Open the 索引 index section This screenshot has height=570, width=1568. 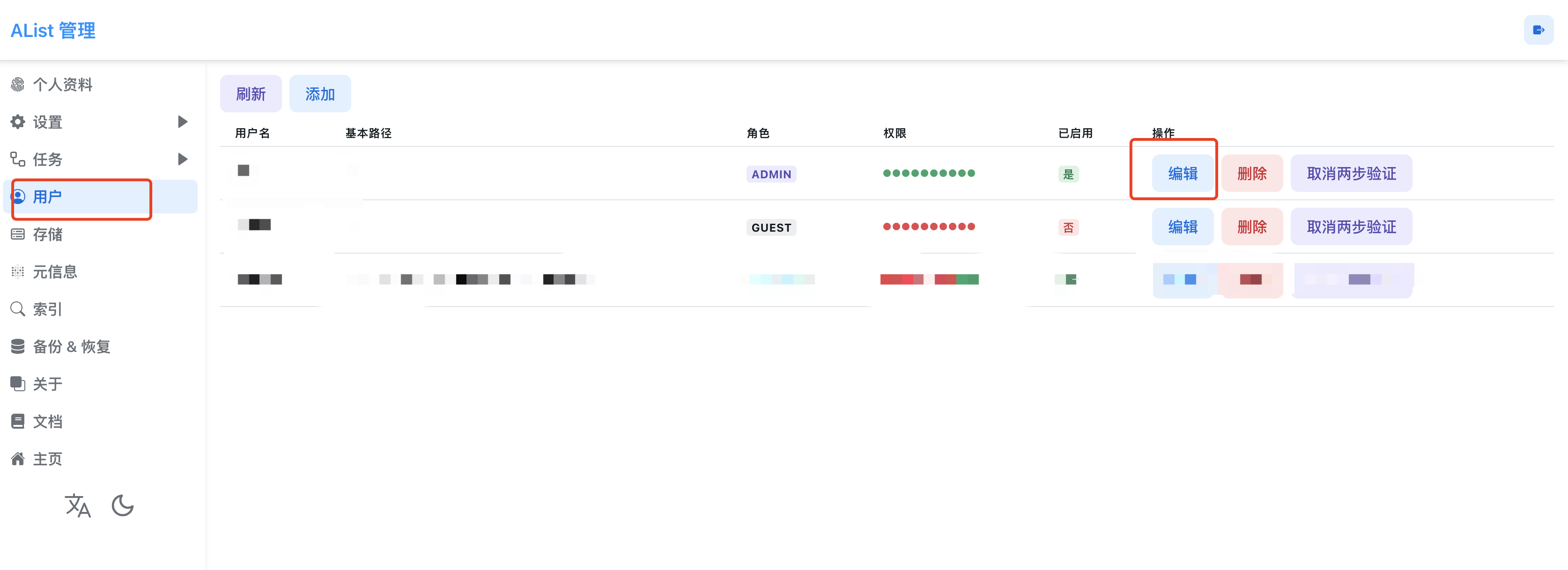coord(47,309)
